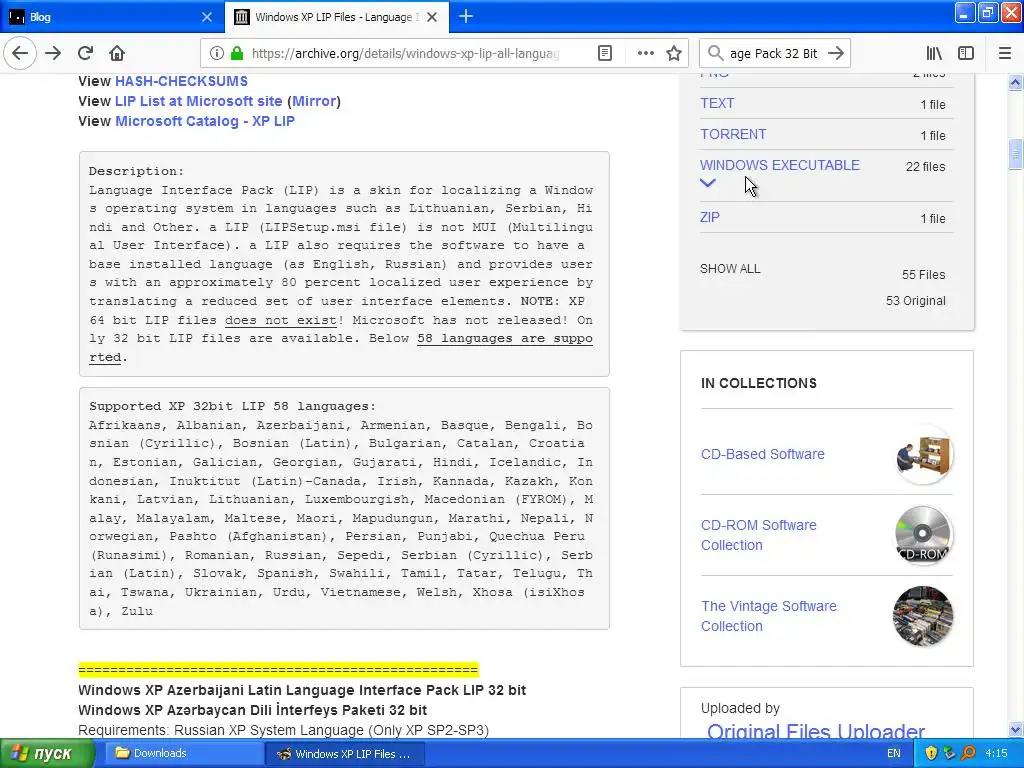The height and width of the screenshot is (768, 1024).
Task: Click the EN language indicator in tray
Action: click(894, 754)
